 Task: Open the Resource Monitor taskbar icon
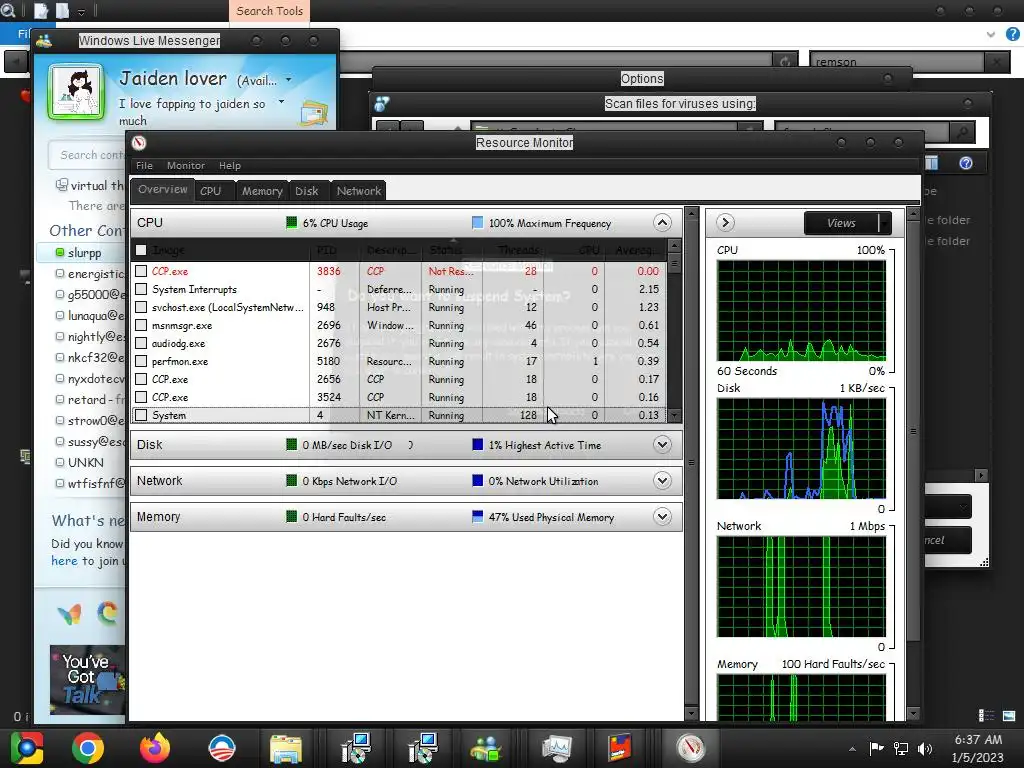click(x=690, y=748)
